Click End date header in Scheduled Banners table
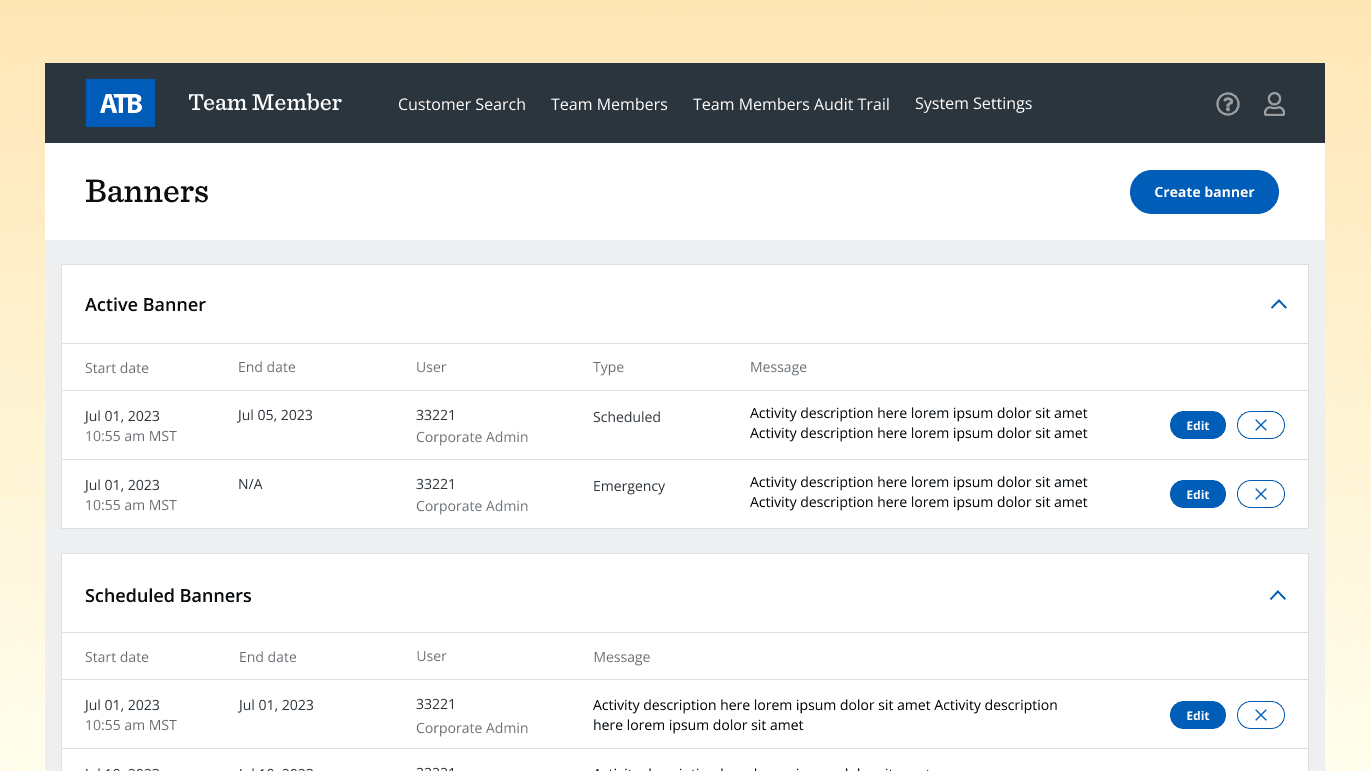This screenshot has width=1371, height=771. pos(268,657)
